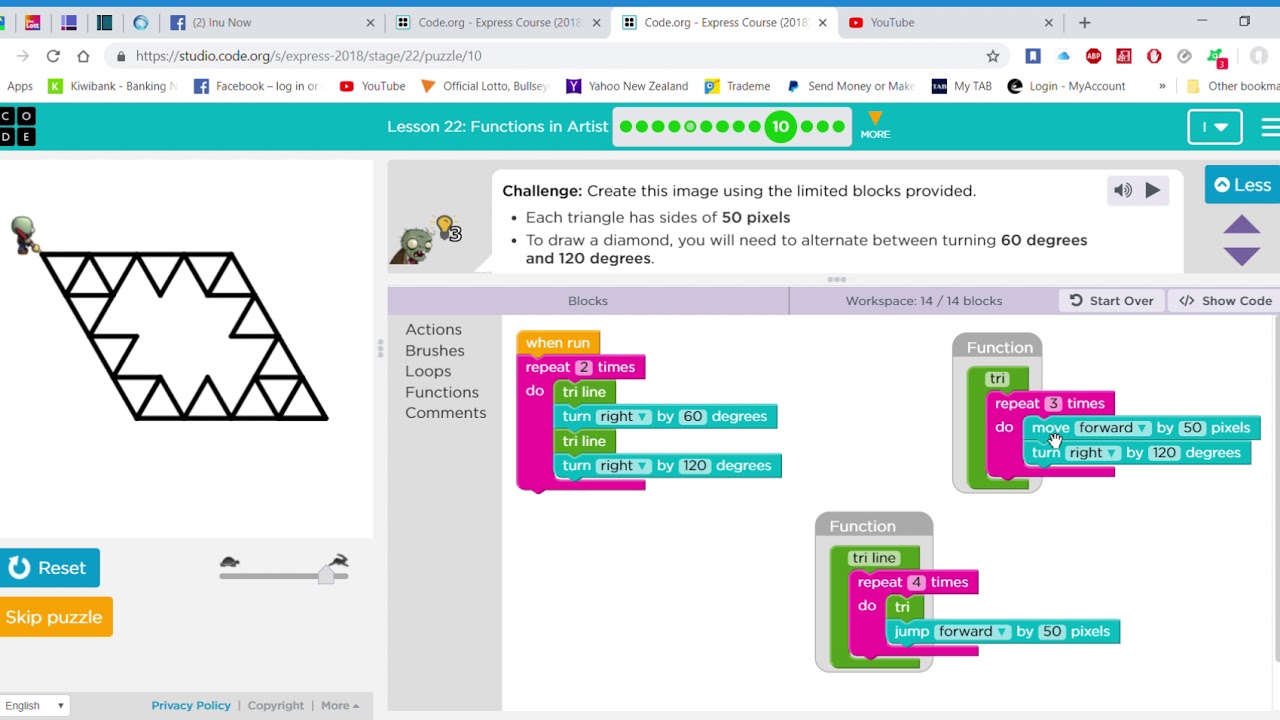This screenshot has width=1280, height=720.
Task: Click Start Over button
Action: [1111, 301]
